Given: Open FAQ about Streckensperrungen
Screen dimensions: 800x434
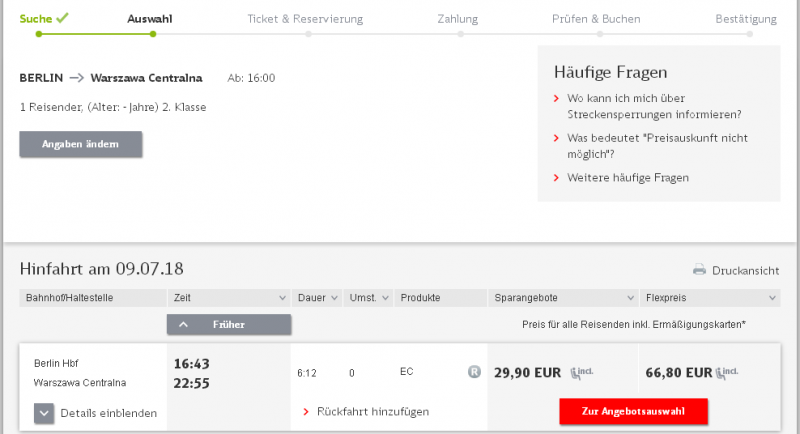Looking at the screenshot, I should coord(654,106).
